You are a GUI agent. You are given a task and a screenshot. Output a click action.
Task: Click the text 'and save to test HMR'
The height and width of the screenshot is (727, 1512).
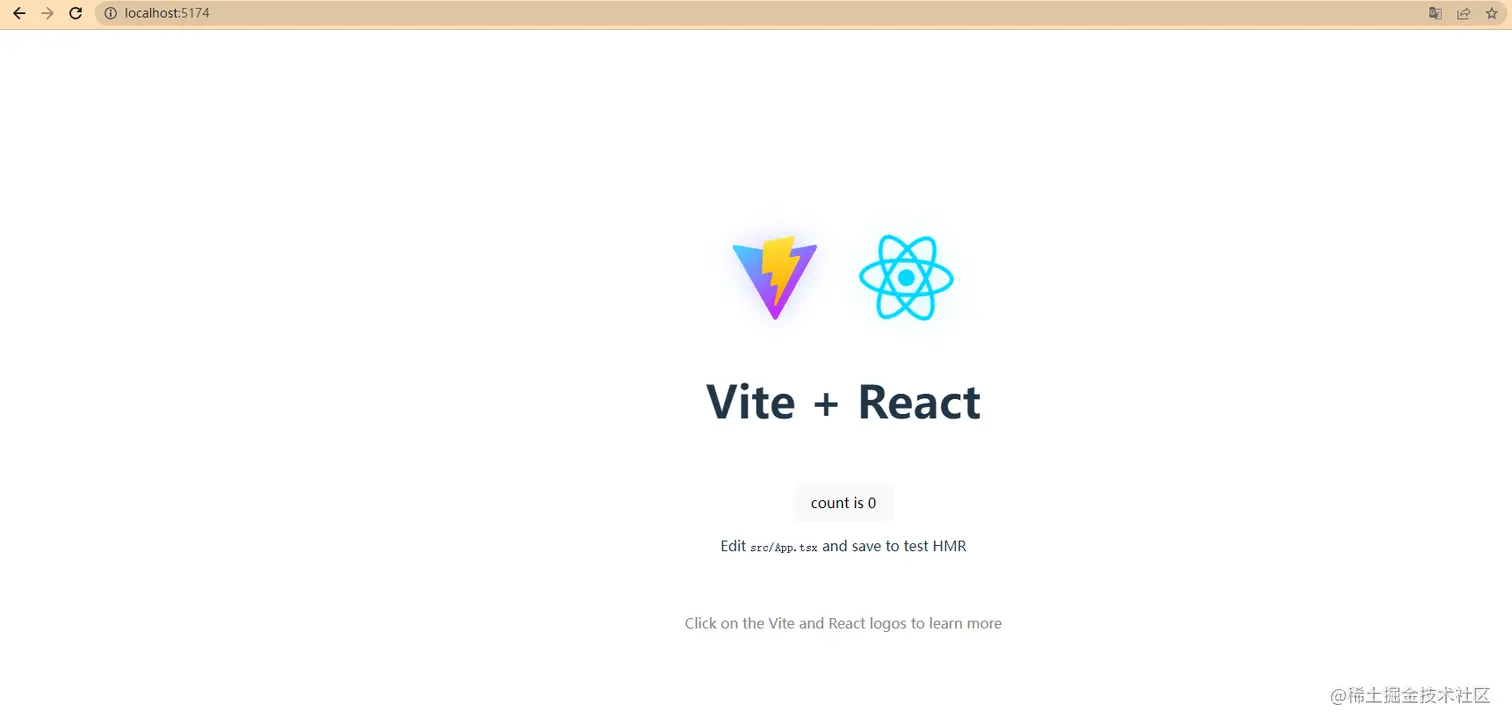(894, 546)
